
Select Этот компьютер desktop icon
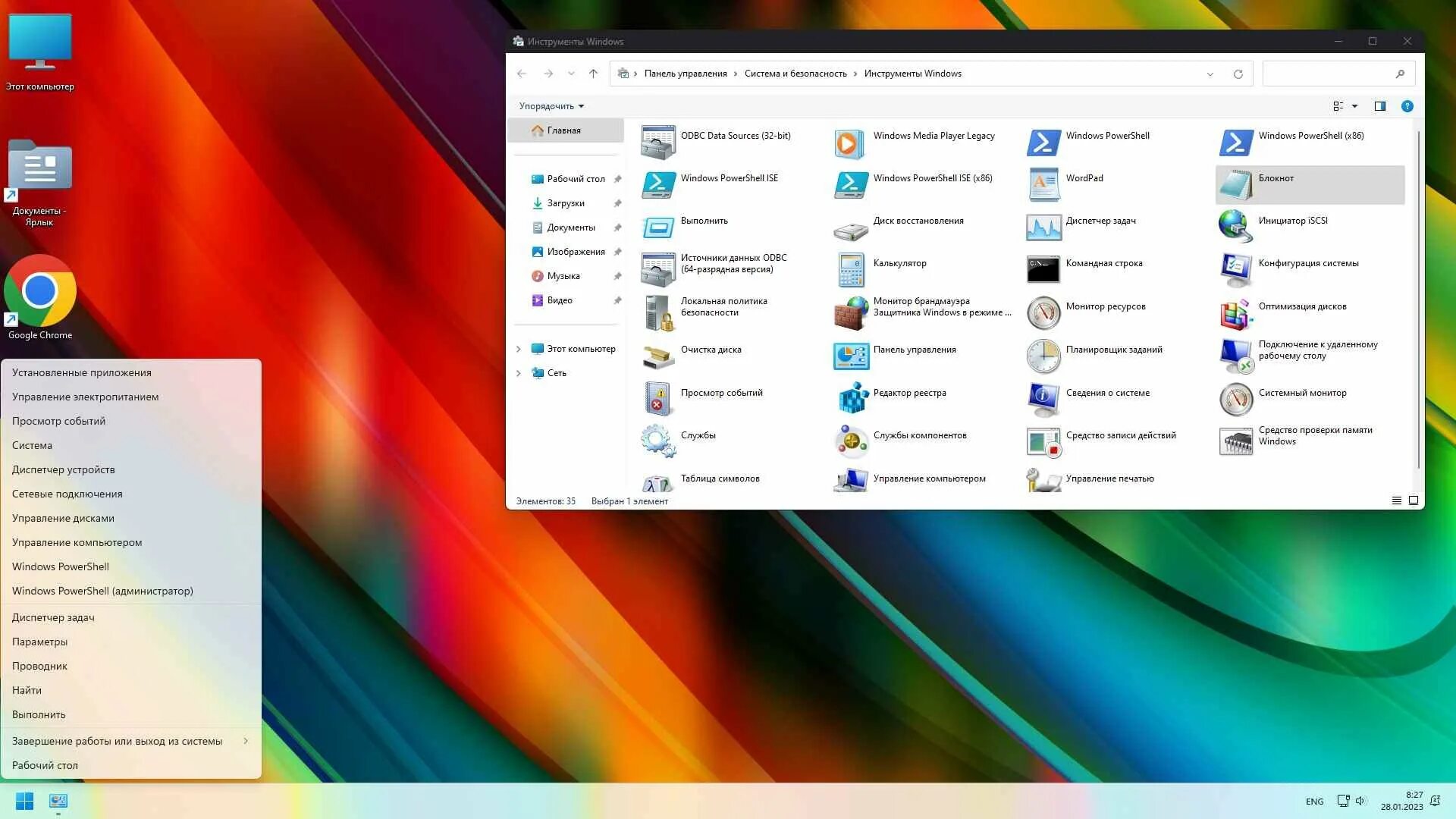[x=40, y=53]
